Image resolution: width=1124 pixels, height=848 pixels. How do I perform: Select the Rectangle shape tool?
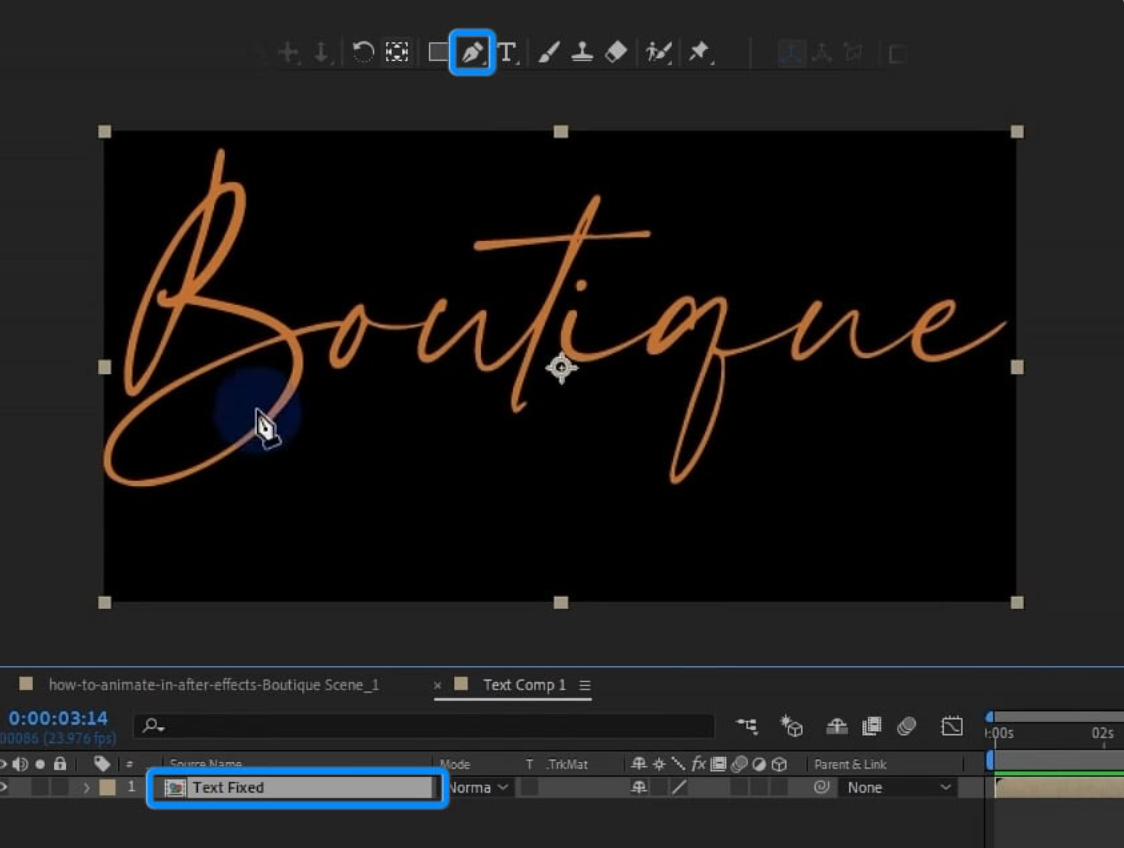coord(438,52)
